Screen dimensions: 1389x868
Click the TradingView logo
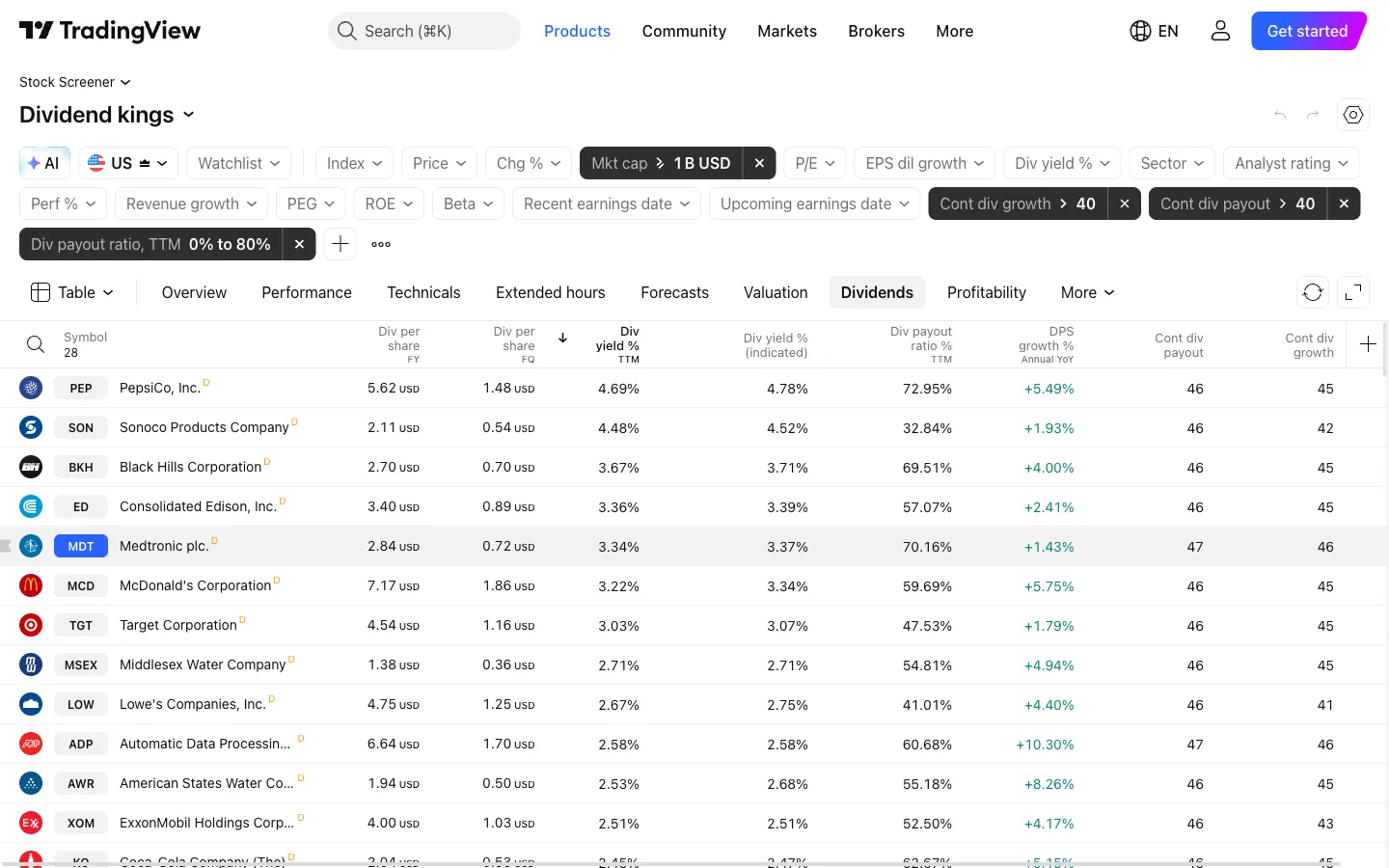click(110, 31)
